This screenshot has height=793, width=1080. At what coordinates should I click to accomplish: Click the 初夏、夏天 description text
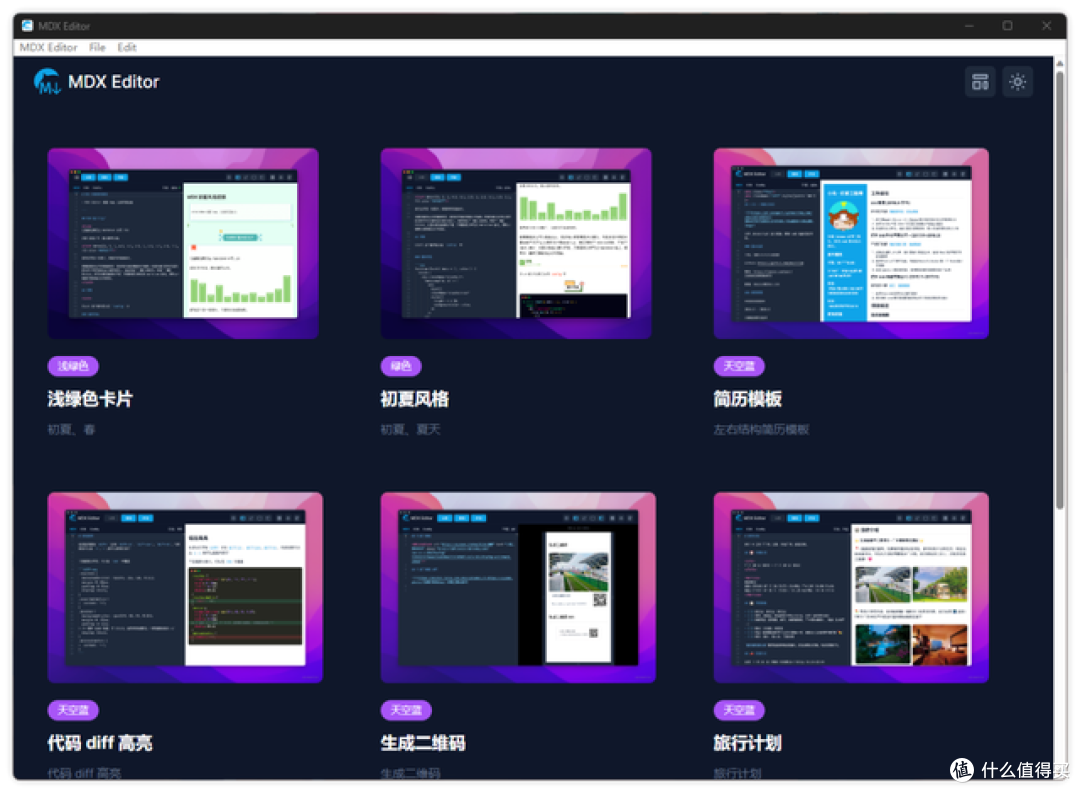click(411, 429)
